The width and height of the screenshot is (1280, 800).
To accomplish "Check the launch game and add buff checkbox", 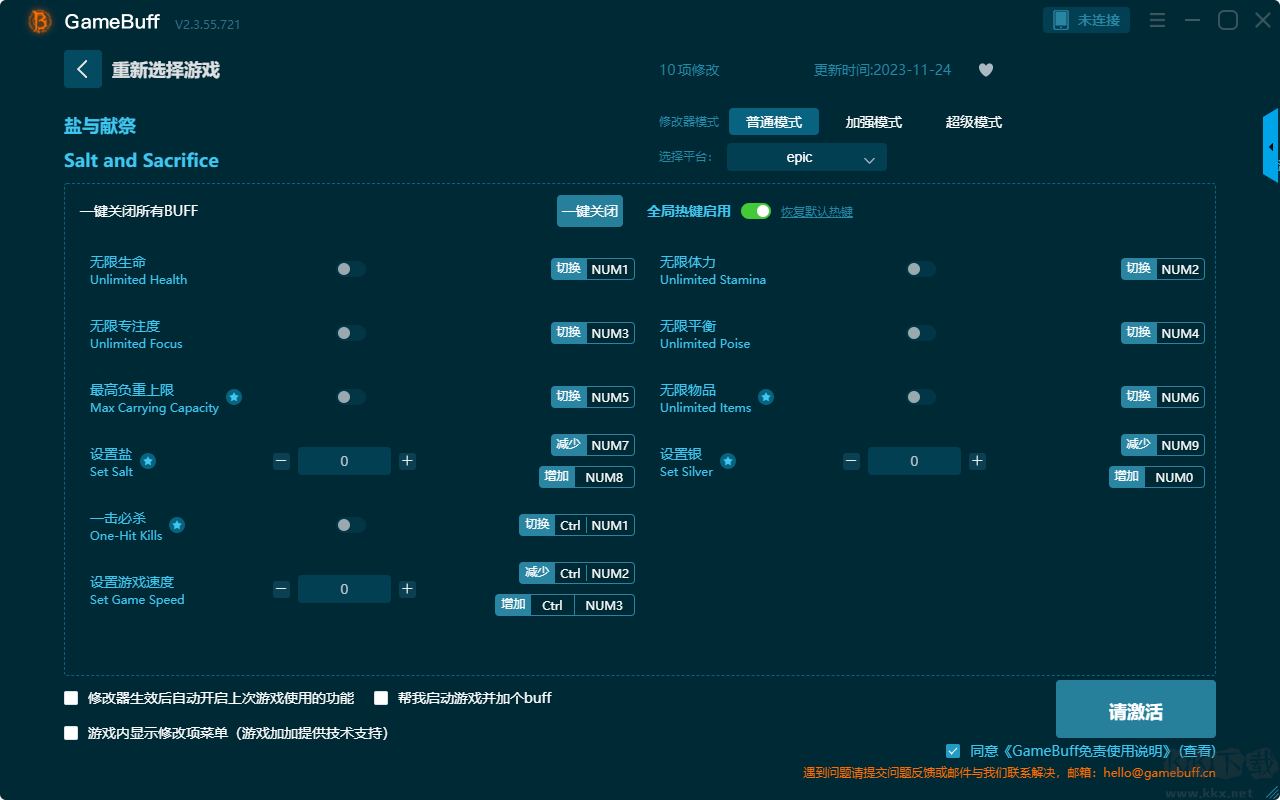I will pyautogui.click(x=381, y=698).
